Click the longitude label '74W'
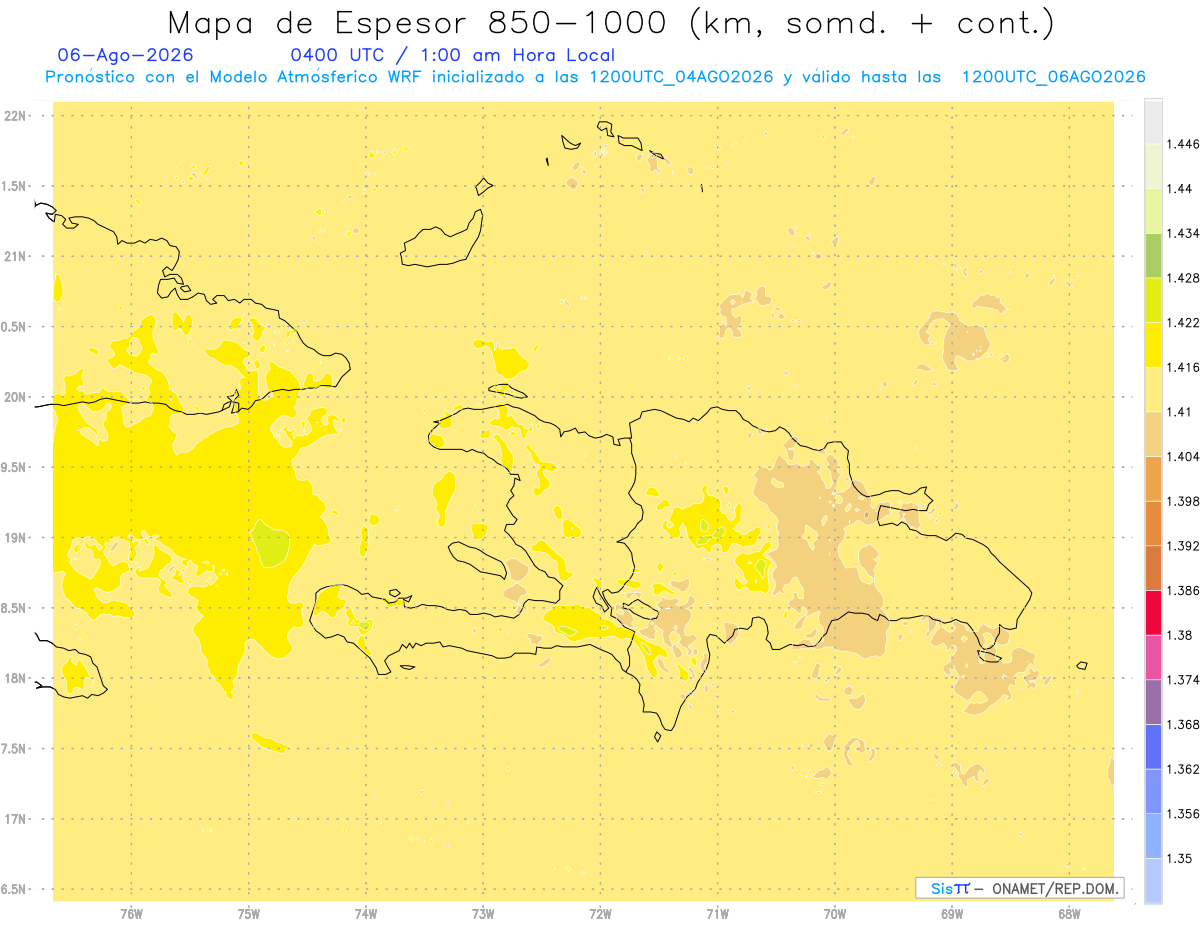The image size is (1200, 927). (366, 914)
